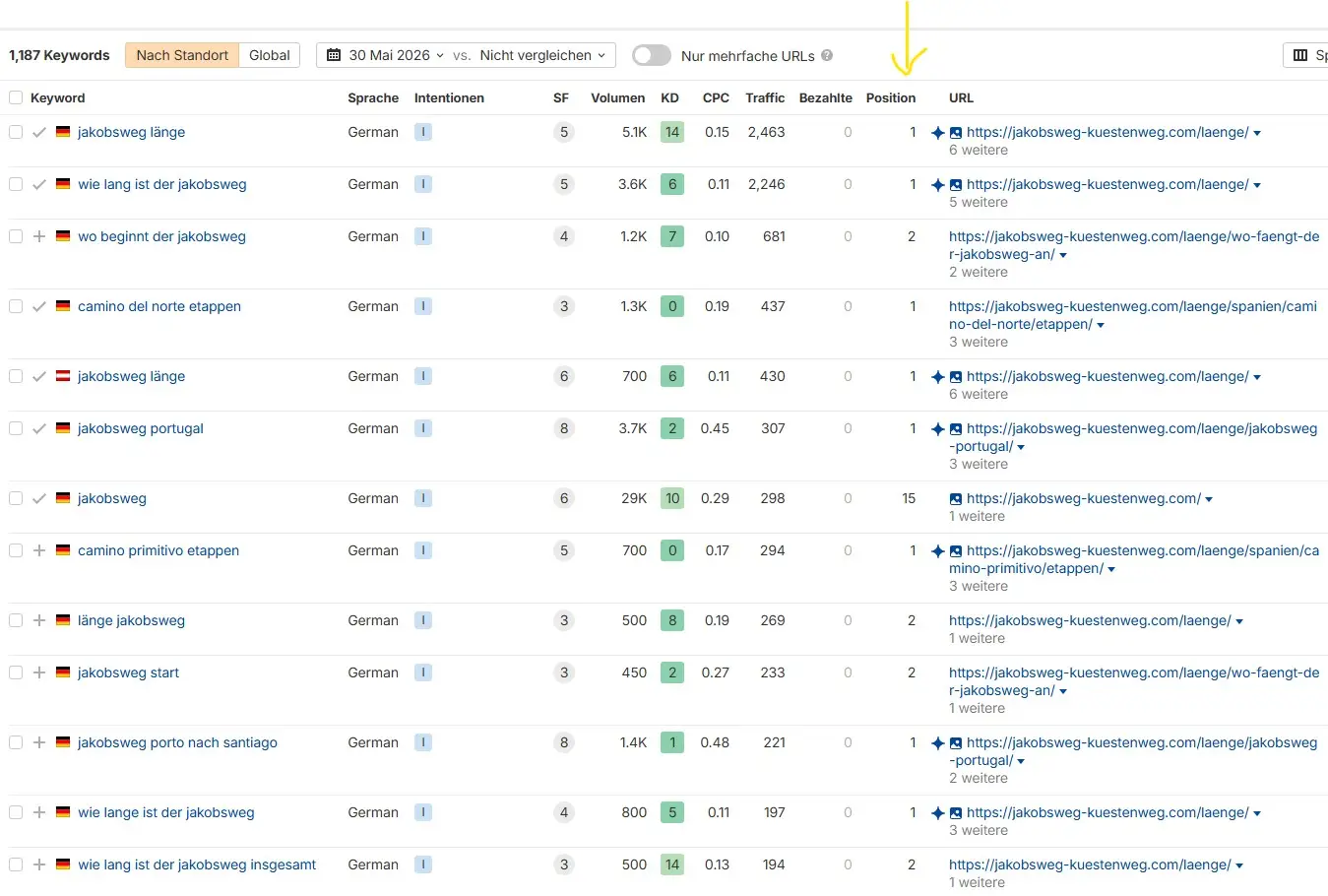Click the KD badge 10 for 'jakobsweg'
The height and width of the screenshot is (896, 1328).
[672, 498]
